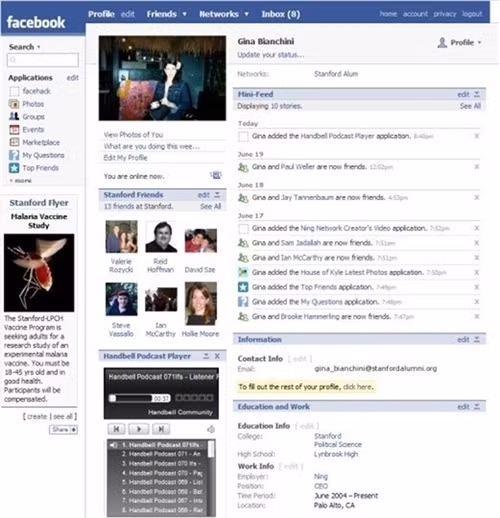Select playlist item 'Handbell Podcast 069'
The image size is (500, 518).
pyautogui.click(x=161, y=482)
